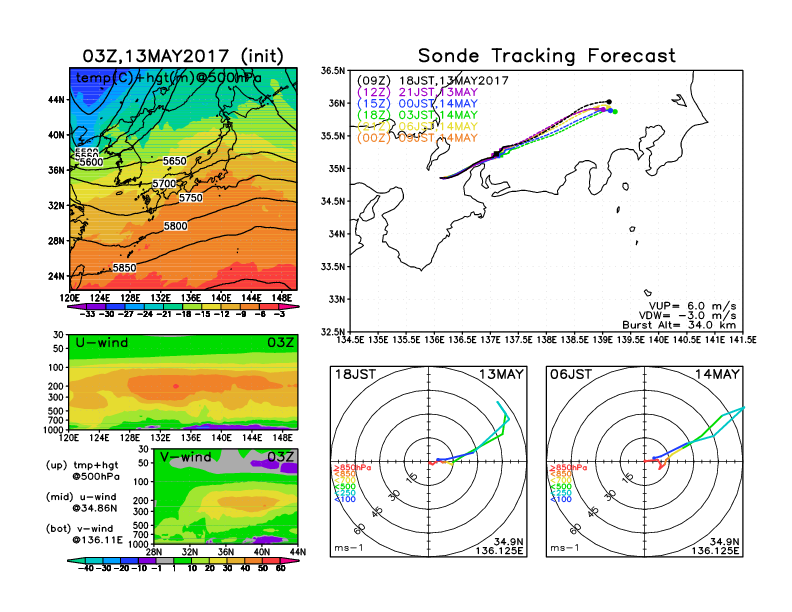792x612 pixels.
Task: Select legend entry '(18Z) 03JST,14MAY'
Action: [417, 115]
